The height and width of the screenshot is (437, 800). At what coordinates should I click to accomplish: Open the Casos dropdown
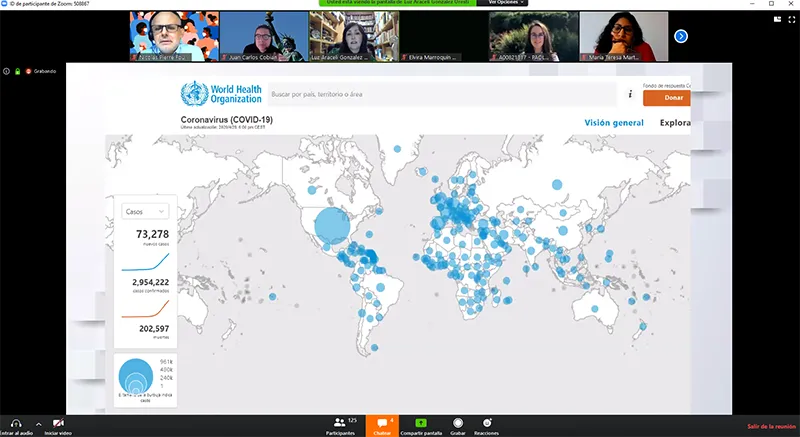click(x=145, y=212)
